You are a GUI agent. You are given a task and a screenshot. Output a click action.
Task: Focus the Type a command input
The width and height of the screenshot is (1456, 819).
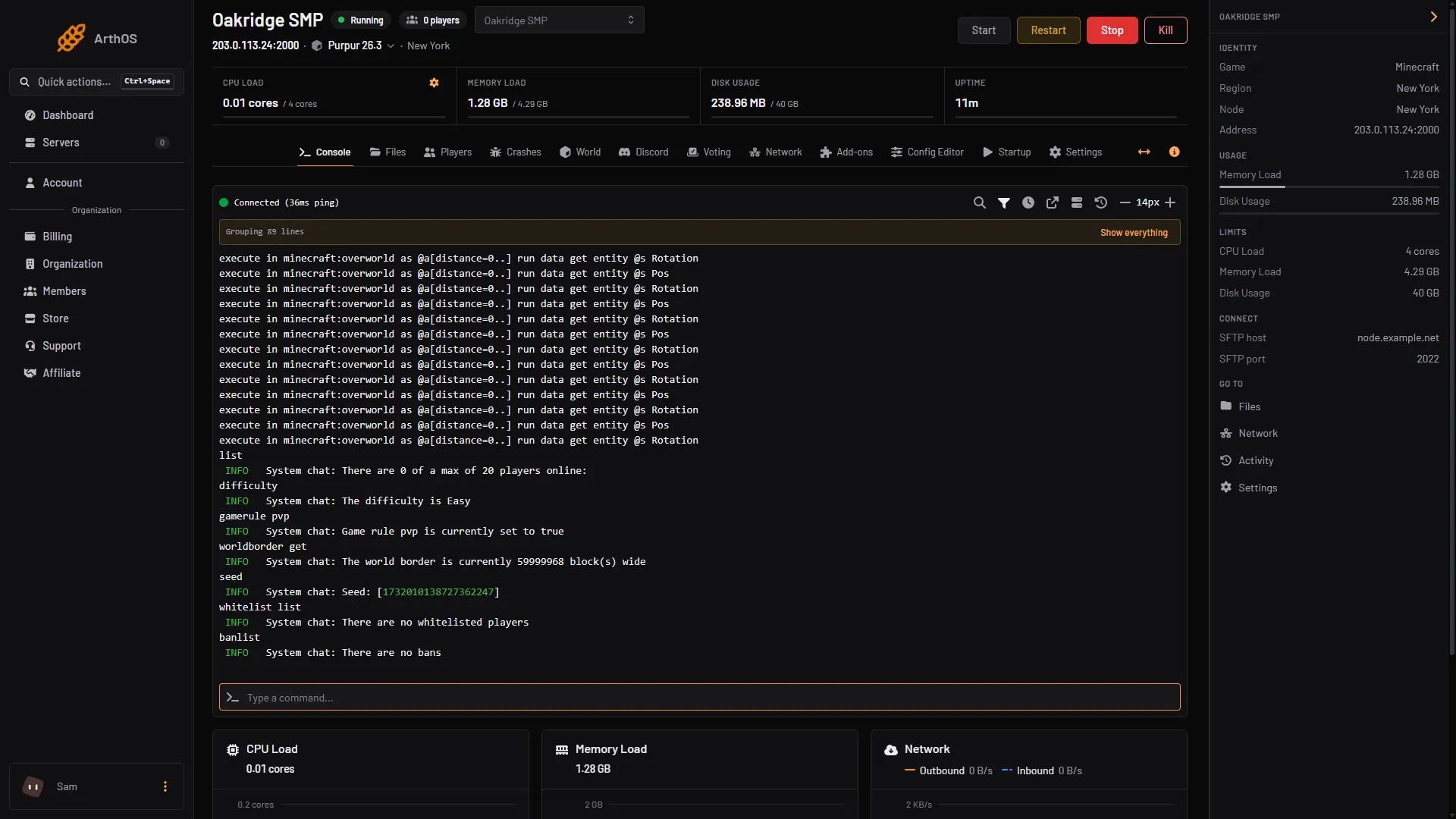[x=699, y=698]
